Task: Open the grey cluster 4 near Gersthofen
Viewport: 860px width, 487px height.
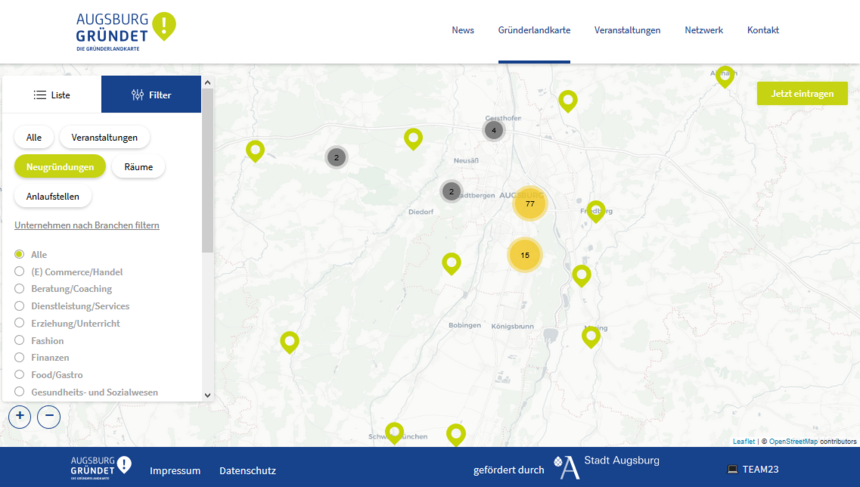Action: [x=494, y=131]
